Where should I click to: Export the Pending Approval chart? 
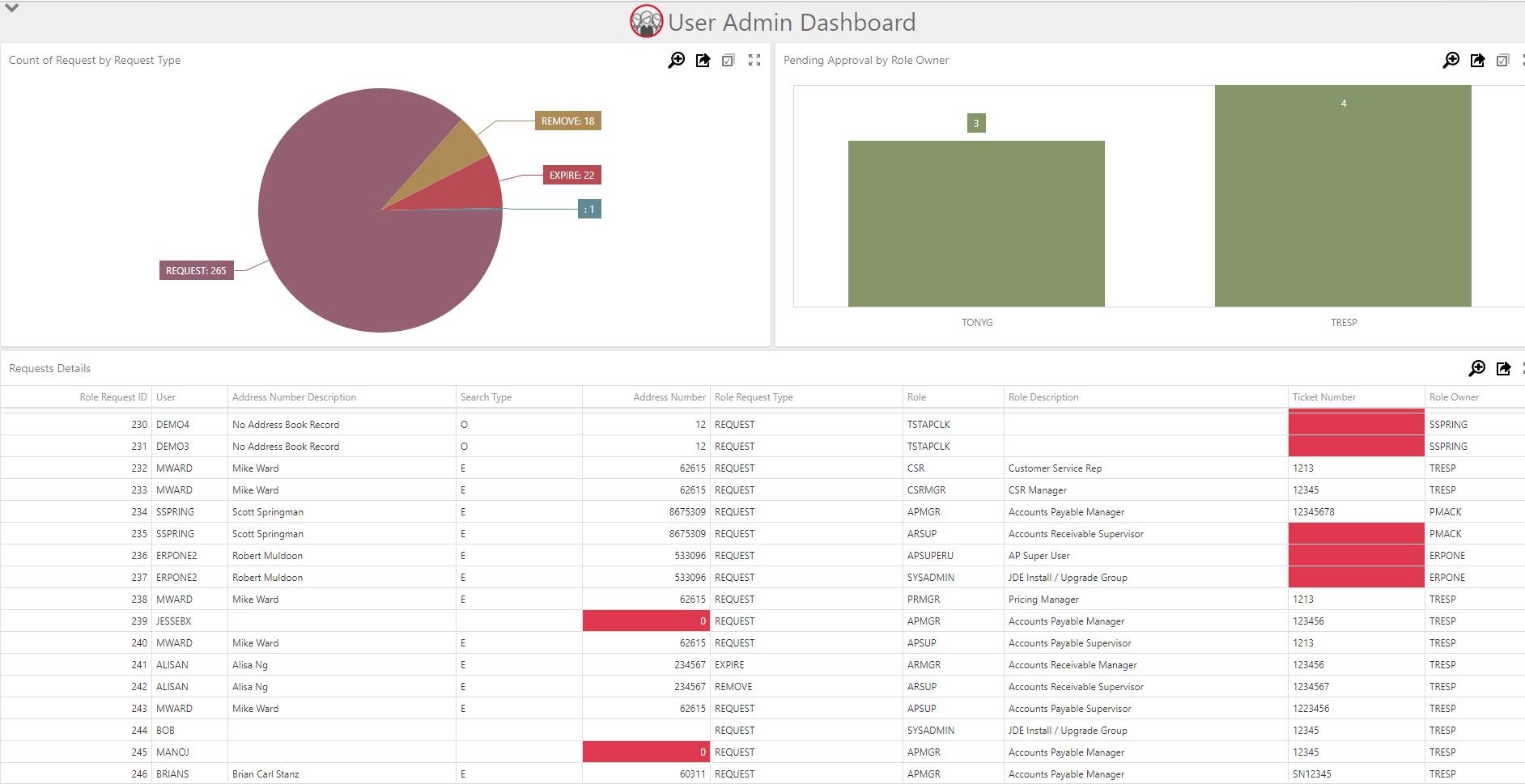tap(1477, 60)
